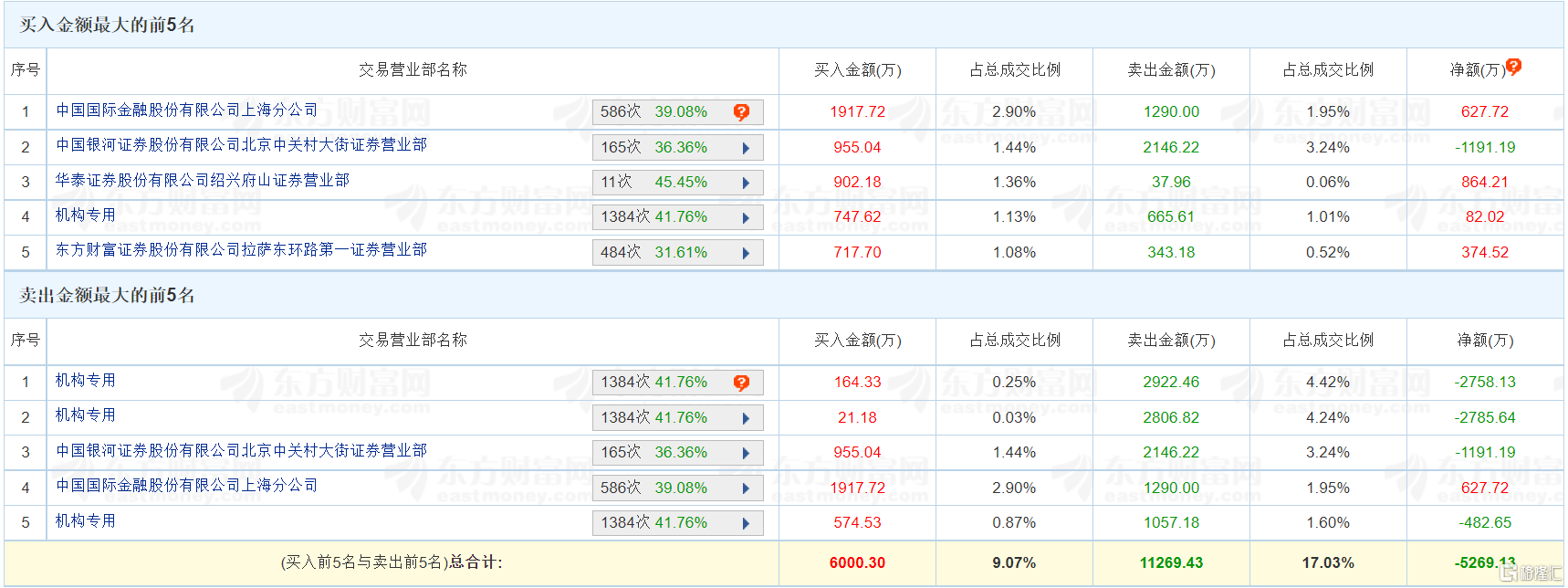Screen dimensions: 1568x588
Task: Expand 中国国际金融 arrow in the 卖出金额最大 table
Action: point(746,488)
